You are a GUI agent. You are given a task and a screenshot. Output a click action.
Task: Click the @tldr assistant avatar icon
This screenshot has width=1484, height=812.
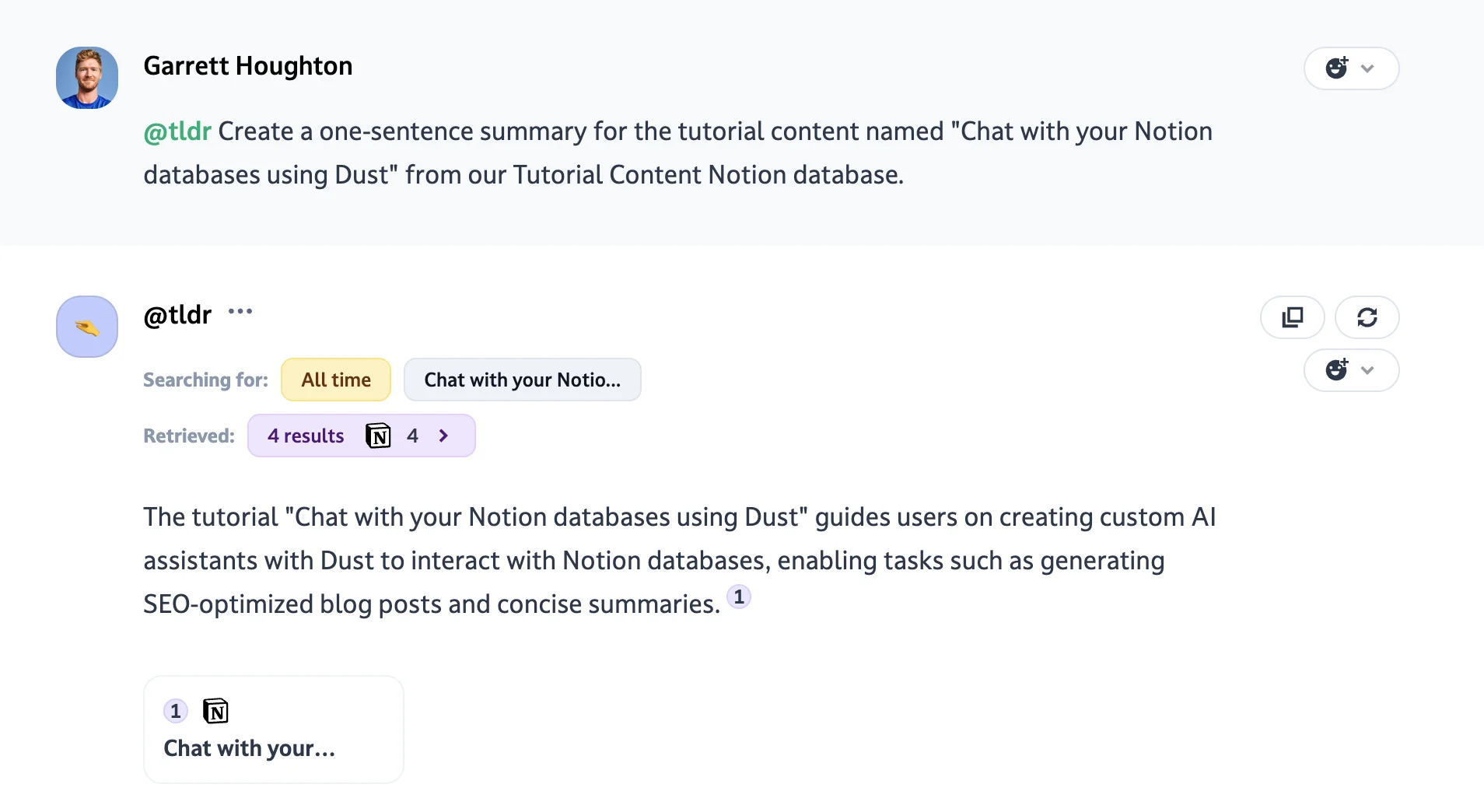[87, 327]
